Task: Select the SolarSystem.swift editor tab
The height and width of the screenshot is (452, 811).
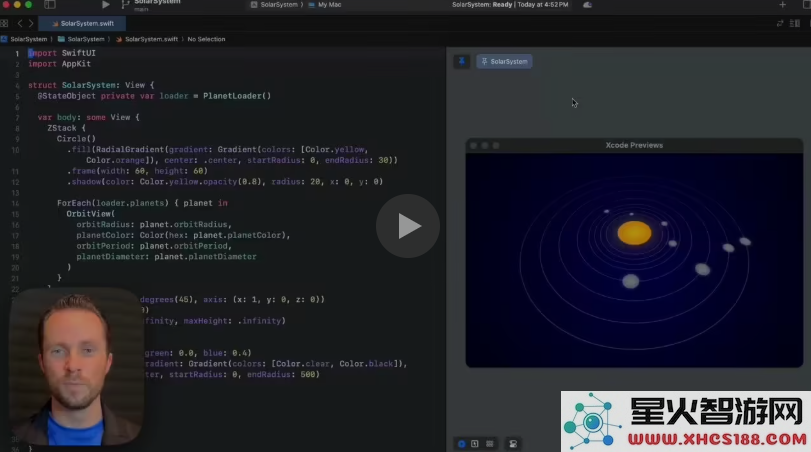Action: [x=83, y=23]
